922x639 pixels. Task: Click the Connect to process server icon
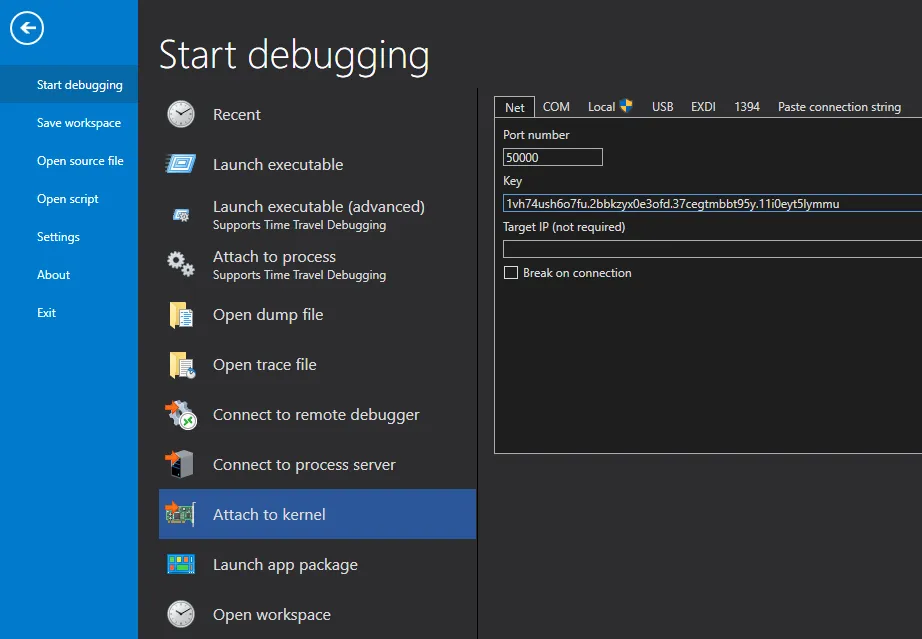point(179,464)
